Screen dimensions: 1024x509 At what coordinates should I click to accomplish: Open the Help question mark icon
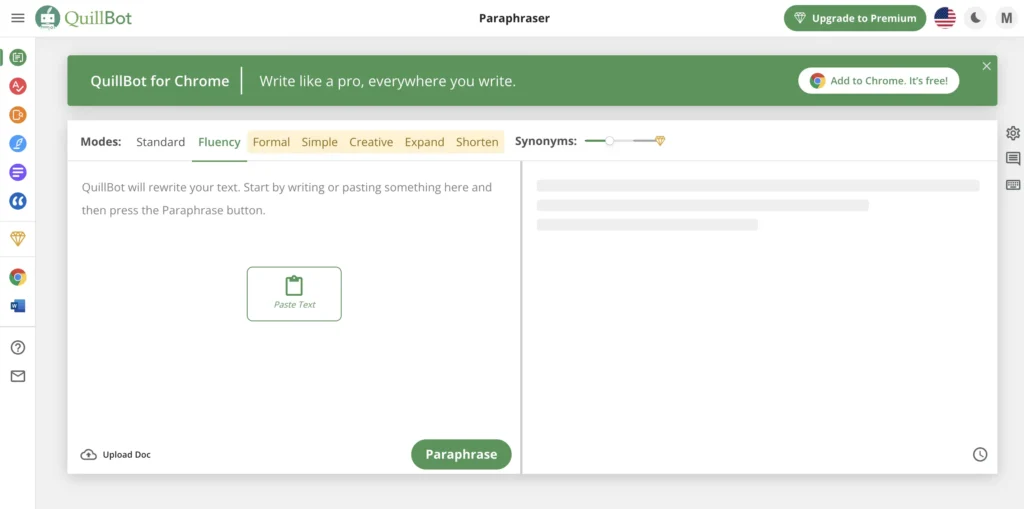click(18, 348)
